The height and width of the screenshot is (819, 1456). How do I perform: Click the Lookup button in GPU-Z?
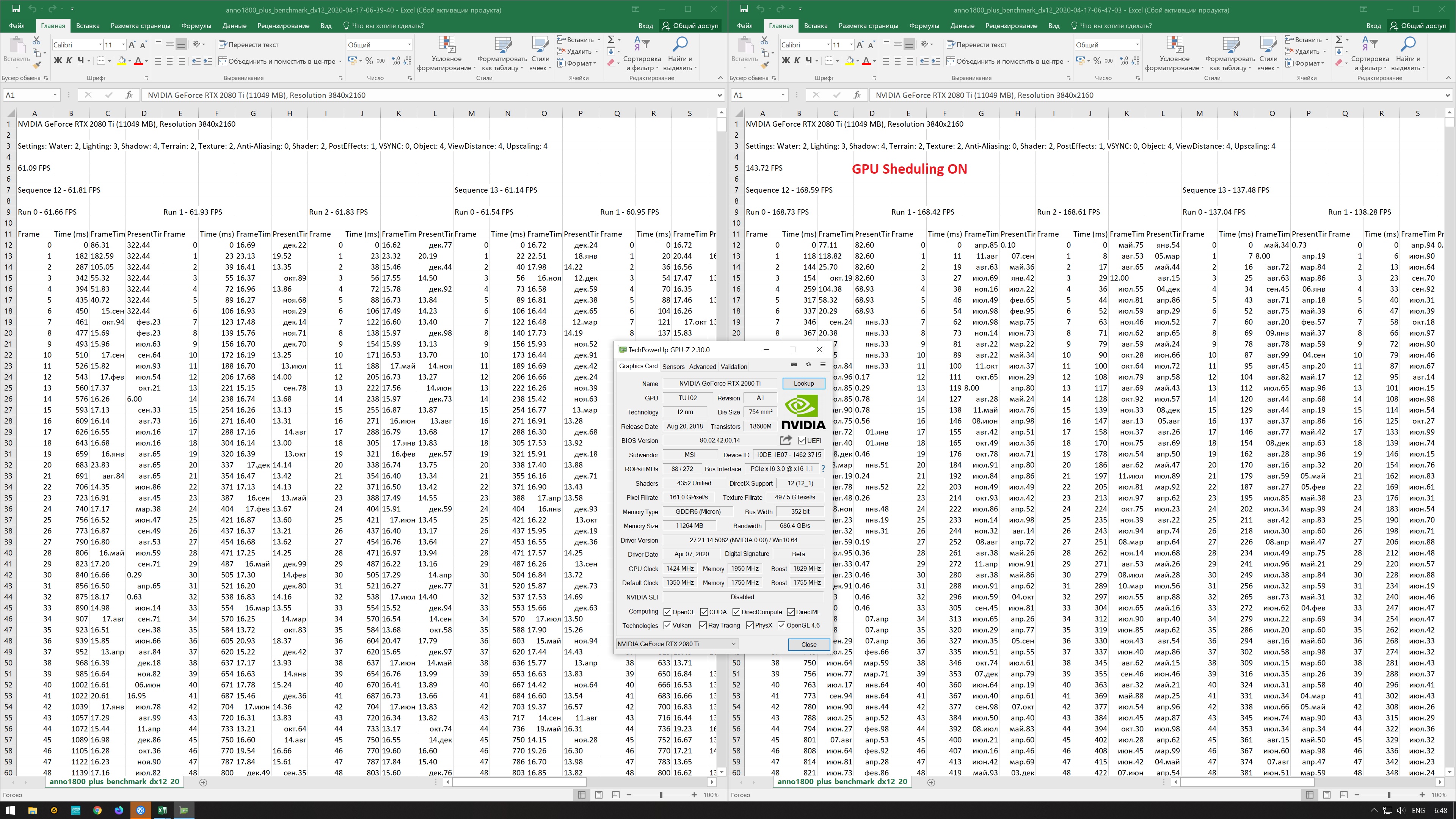pyautogui.click(x=803, y=383)
